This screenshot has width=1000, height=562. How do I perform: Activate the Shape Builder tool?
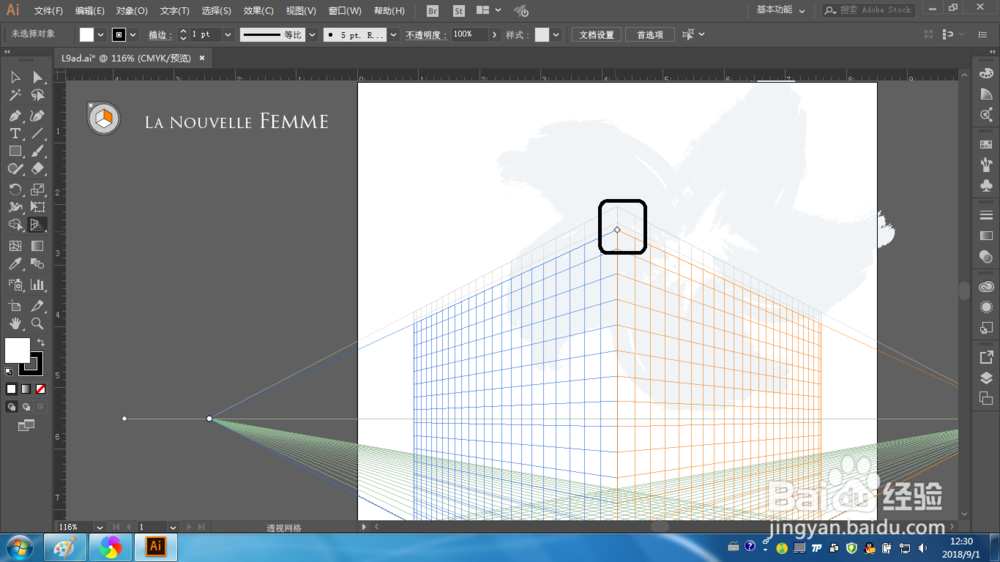(15, 225)
